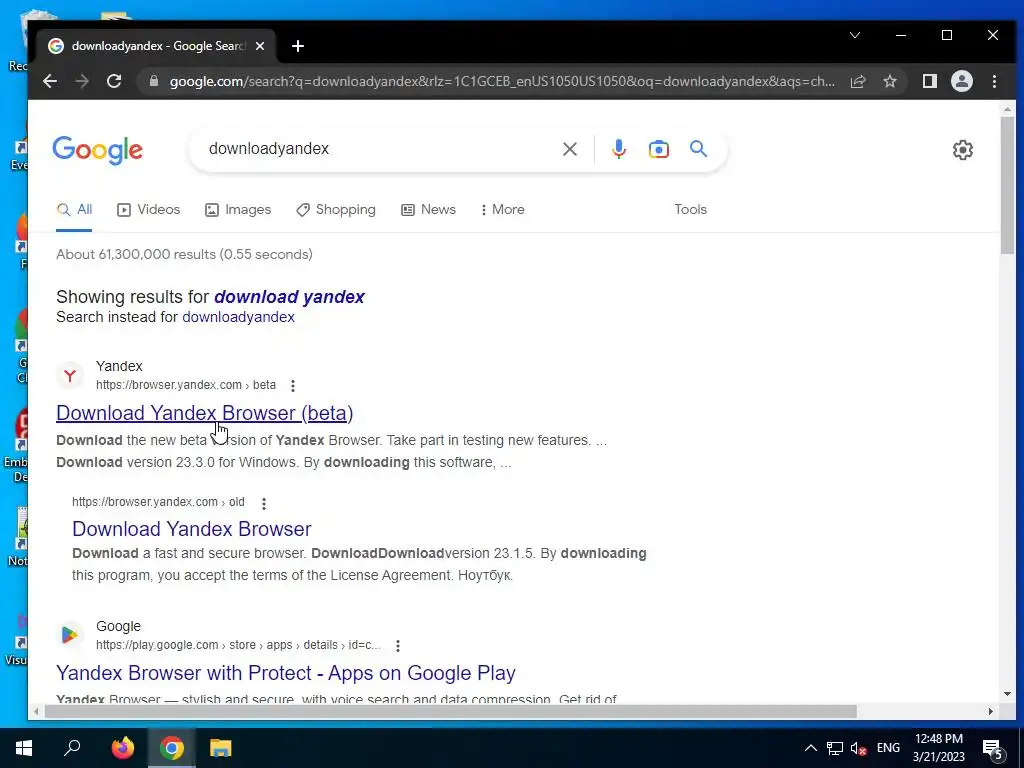This screenshot has width=1024, height=768.
Task: Open the Chrome three-dot menu
Action: coord(994,82)
